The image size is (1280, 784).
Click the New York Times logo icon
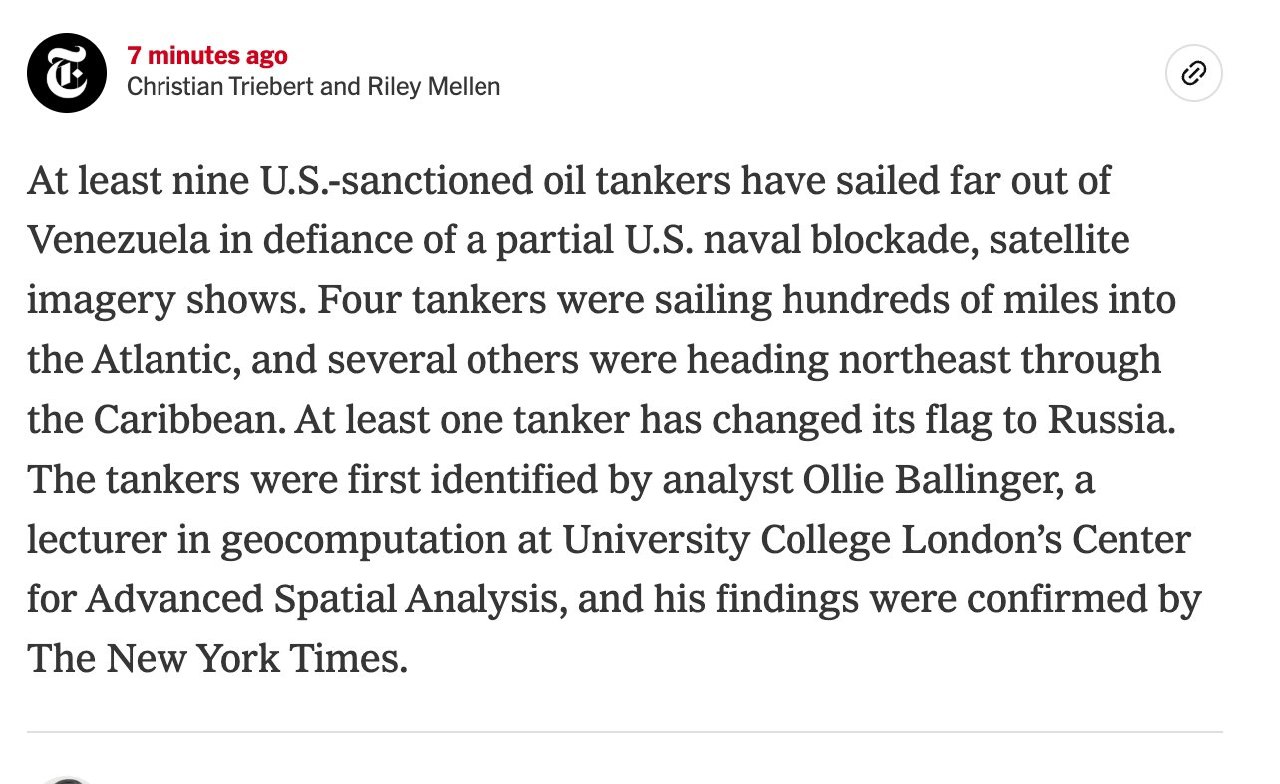point(67,73)
